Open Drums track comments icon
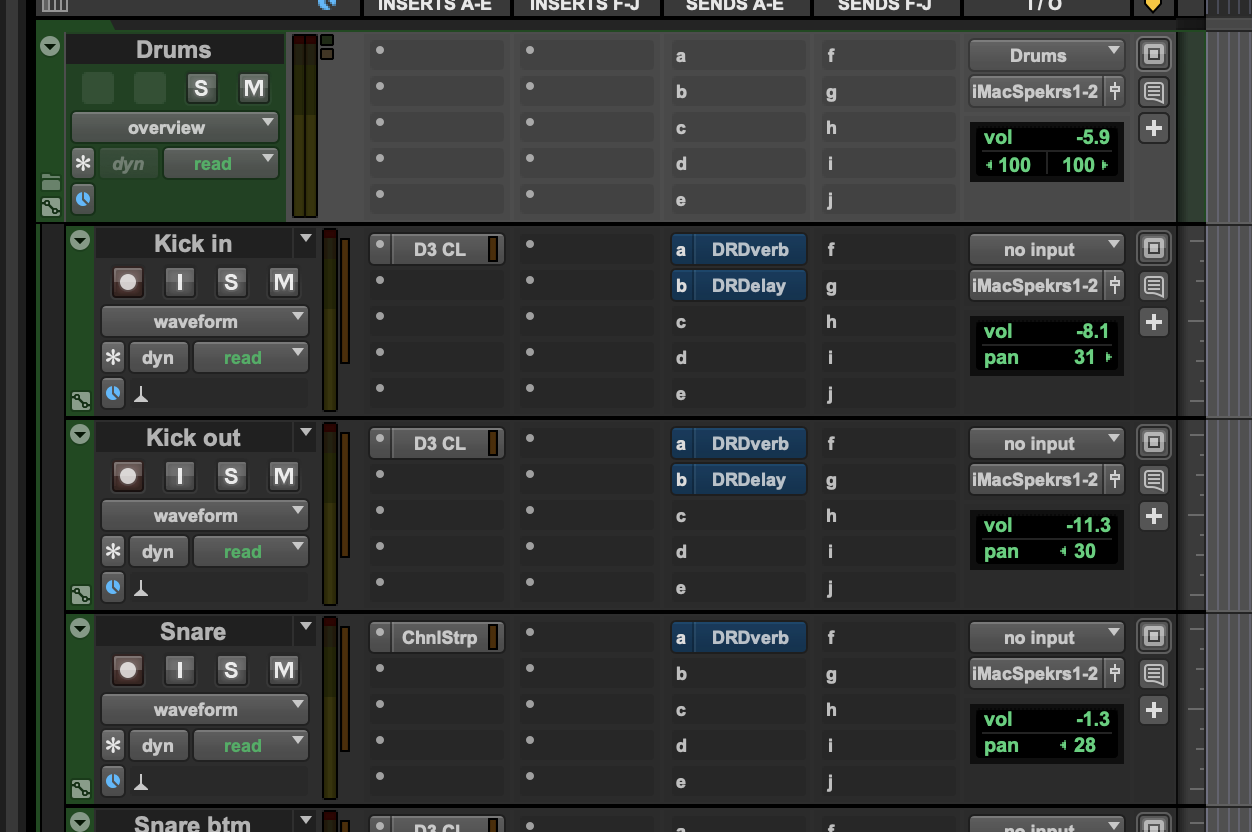The height and width of the screenshot is (832, 1252). (x=1154, y=93)
